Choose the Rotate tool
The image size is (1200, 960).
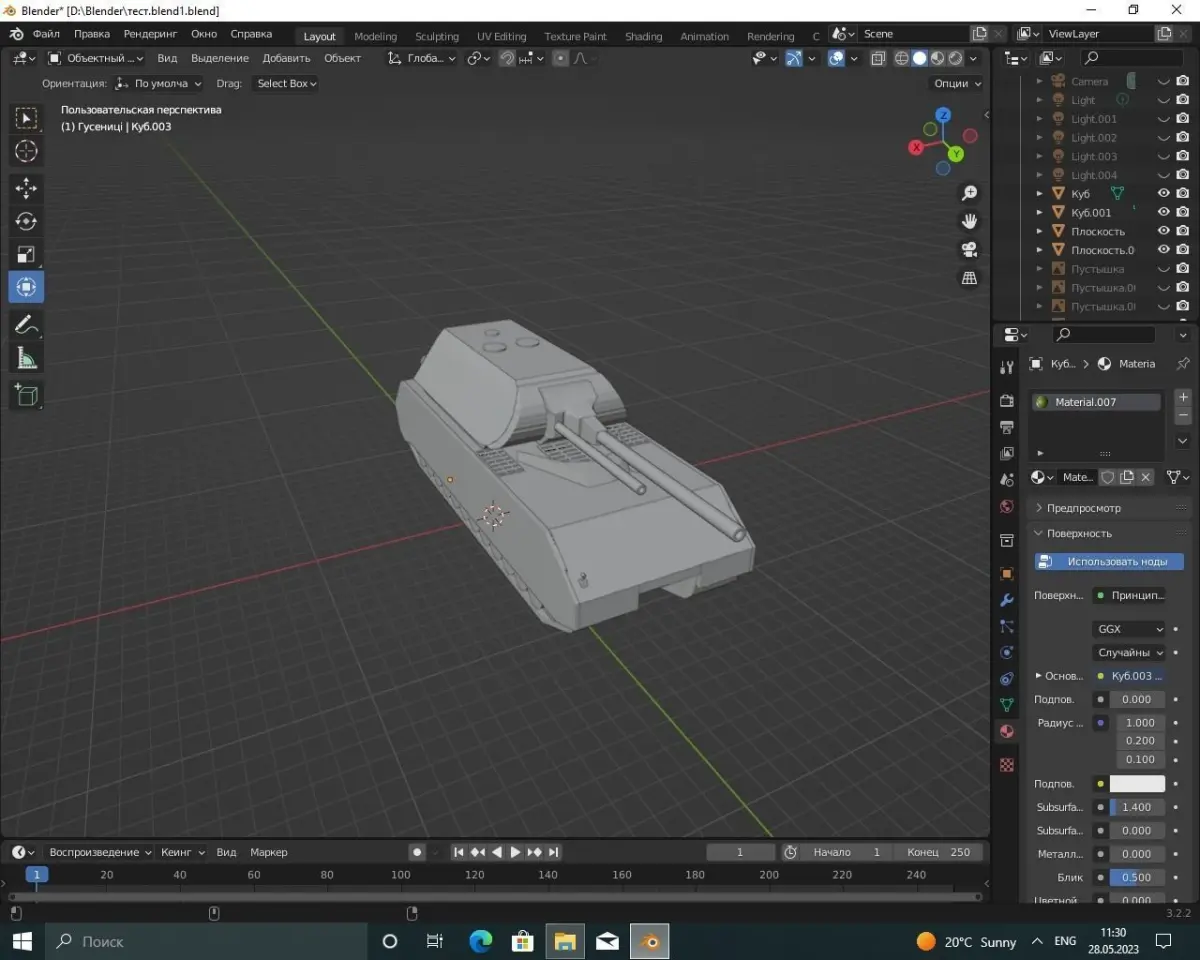pyautogui.click(x=26, y=221)
